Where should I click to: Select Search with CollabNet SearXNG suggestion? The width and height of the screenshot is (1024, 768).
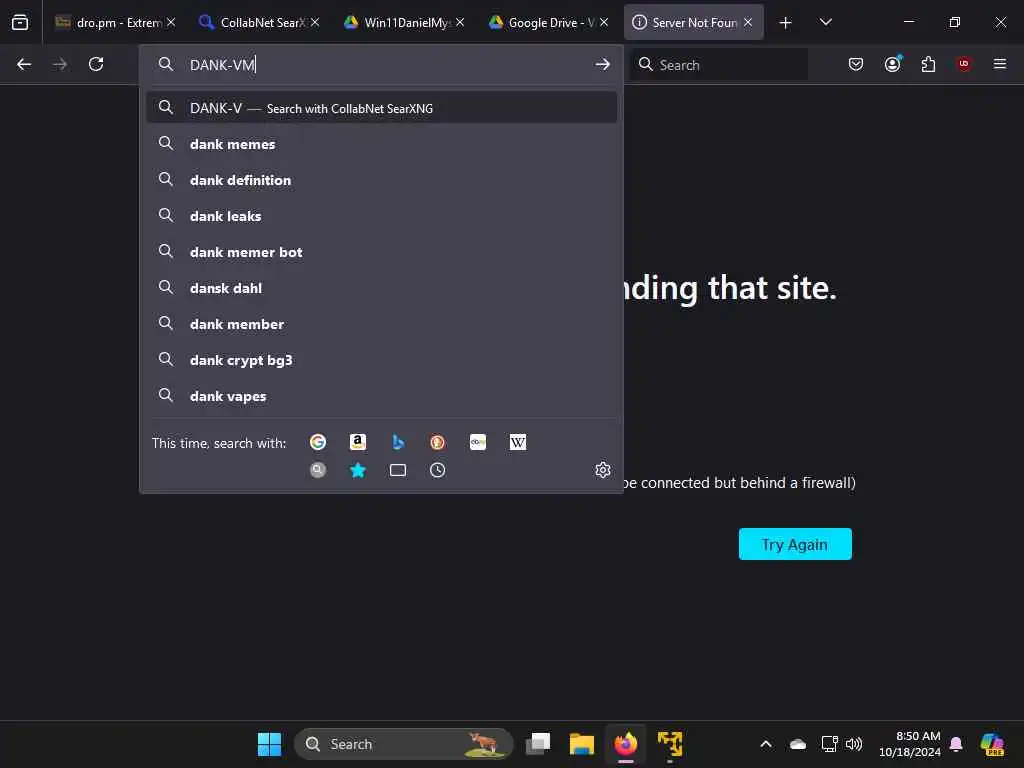tap(381, 108)
